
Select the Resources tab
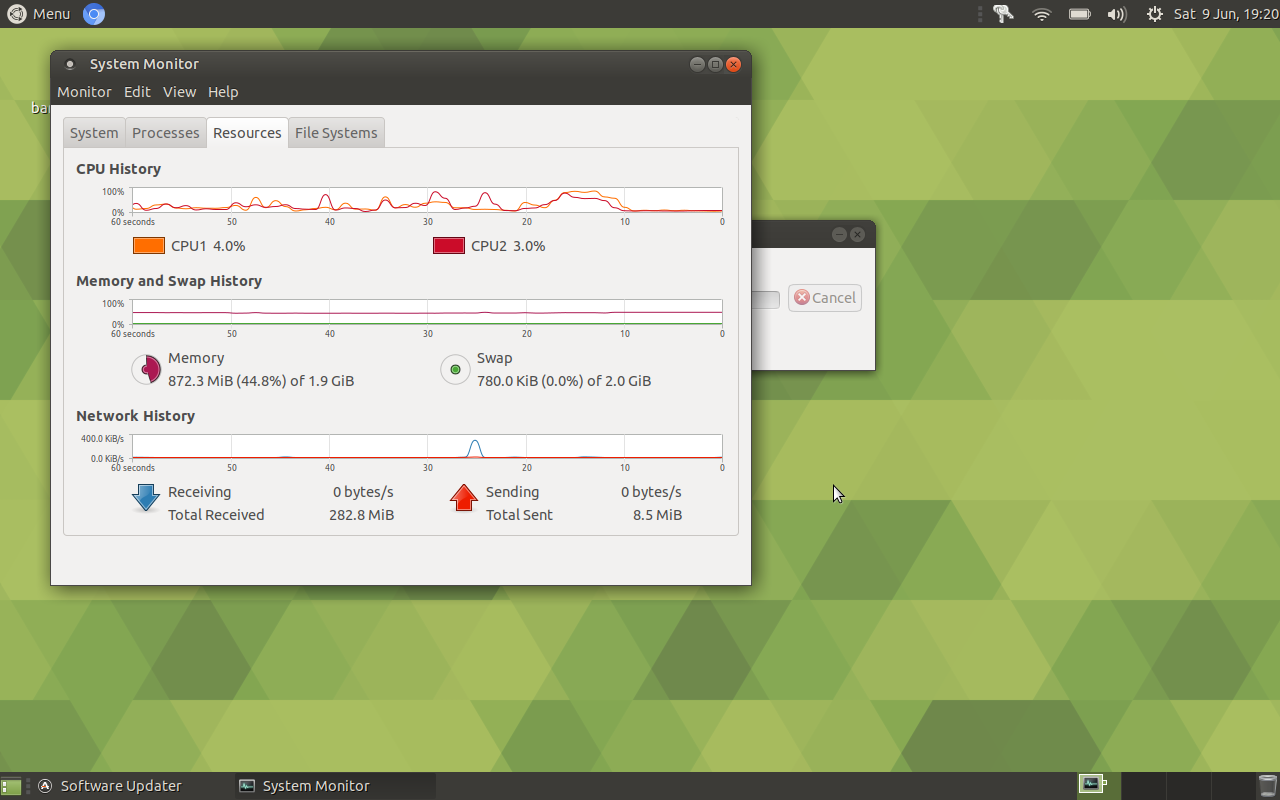tap(247, 133)
